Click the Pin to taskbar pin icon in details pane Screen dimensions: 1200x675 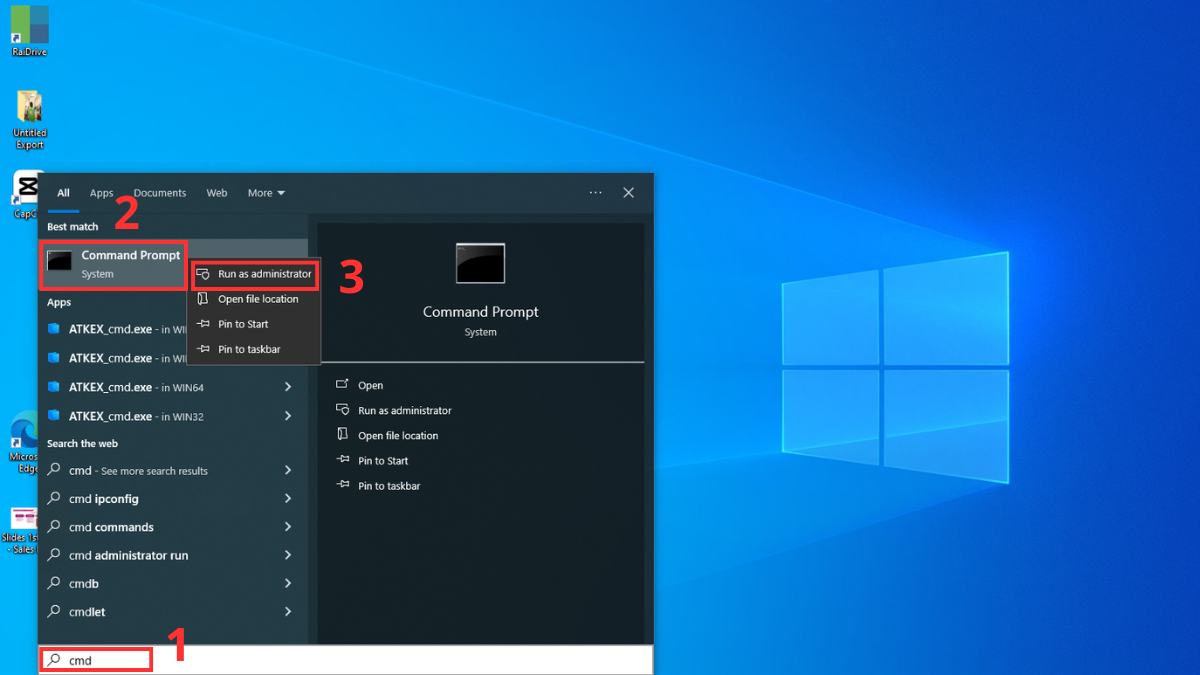[x=342, y=486]
